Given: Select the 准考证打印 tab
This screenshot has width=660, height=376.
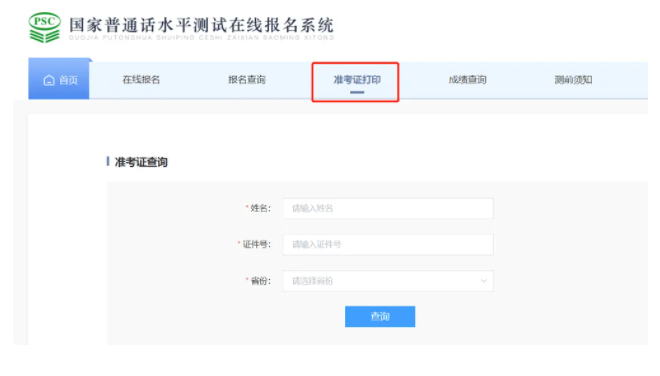Looking at the screenshot, I should click(357, 80).
